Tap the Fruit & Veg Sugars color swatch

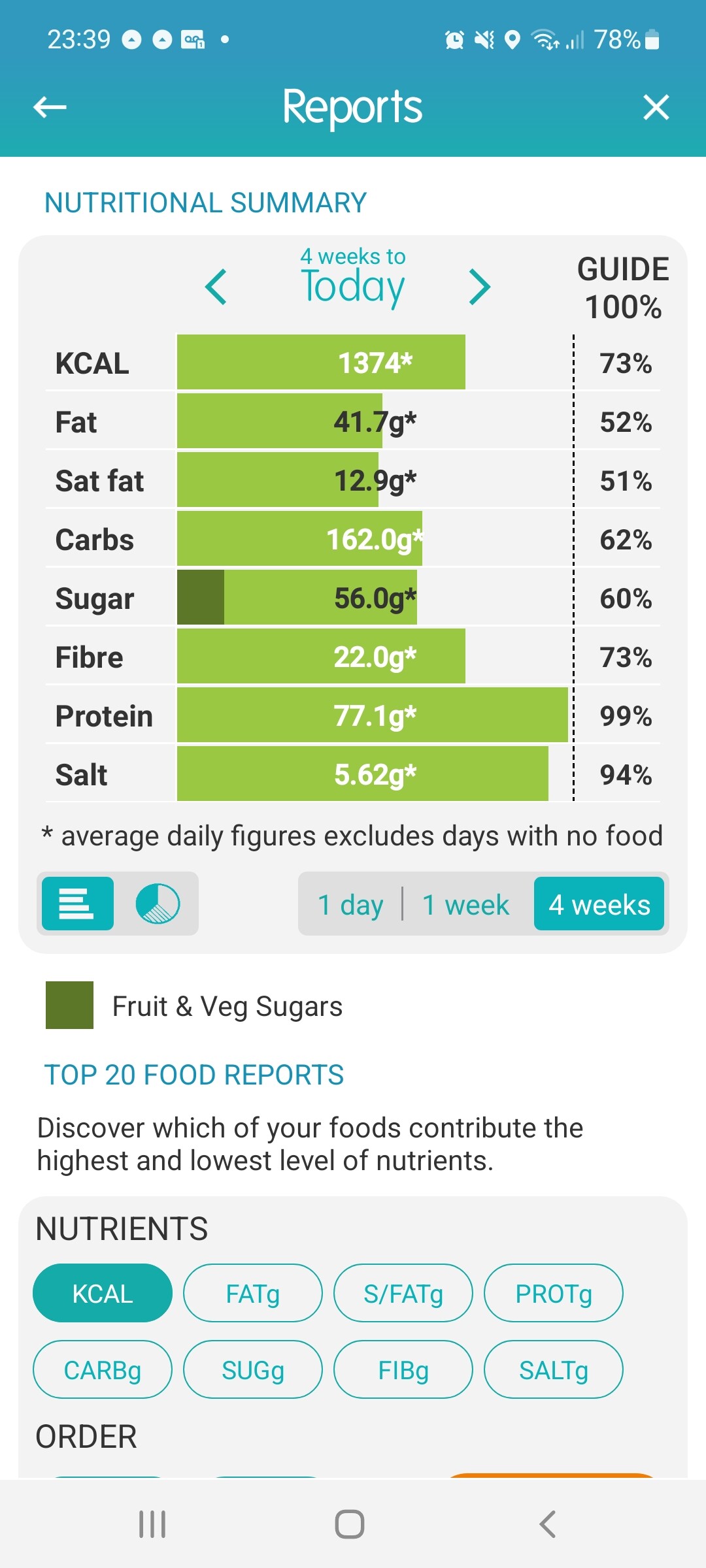point(69,1005)
